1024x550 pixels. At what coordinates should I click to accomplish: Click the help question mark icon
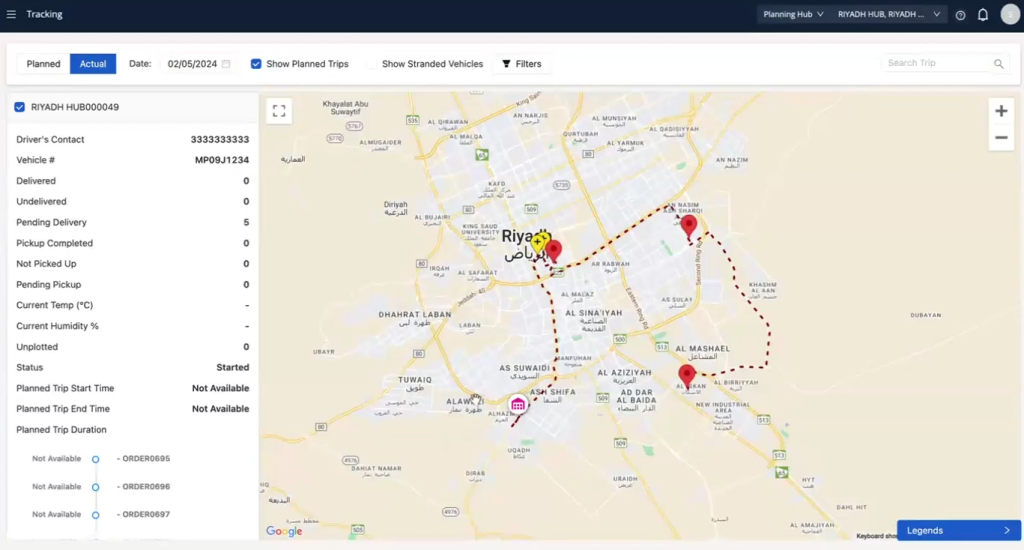[960, 15]
